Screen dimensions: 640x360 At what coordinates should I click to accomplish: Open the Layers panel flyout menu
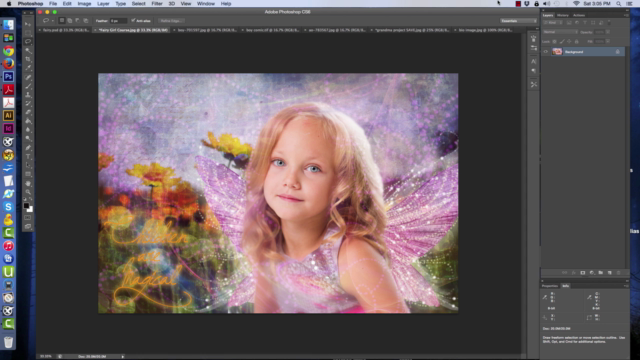[626, 15]
